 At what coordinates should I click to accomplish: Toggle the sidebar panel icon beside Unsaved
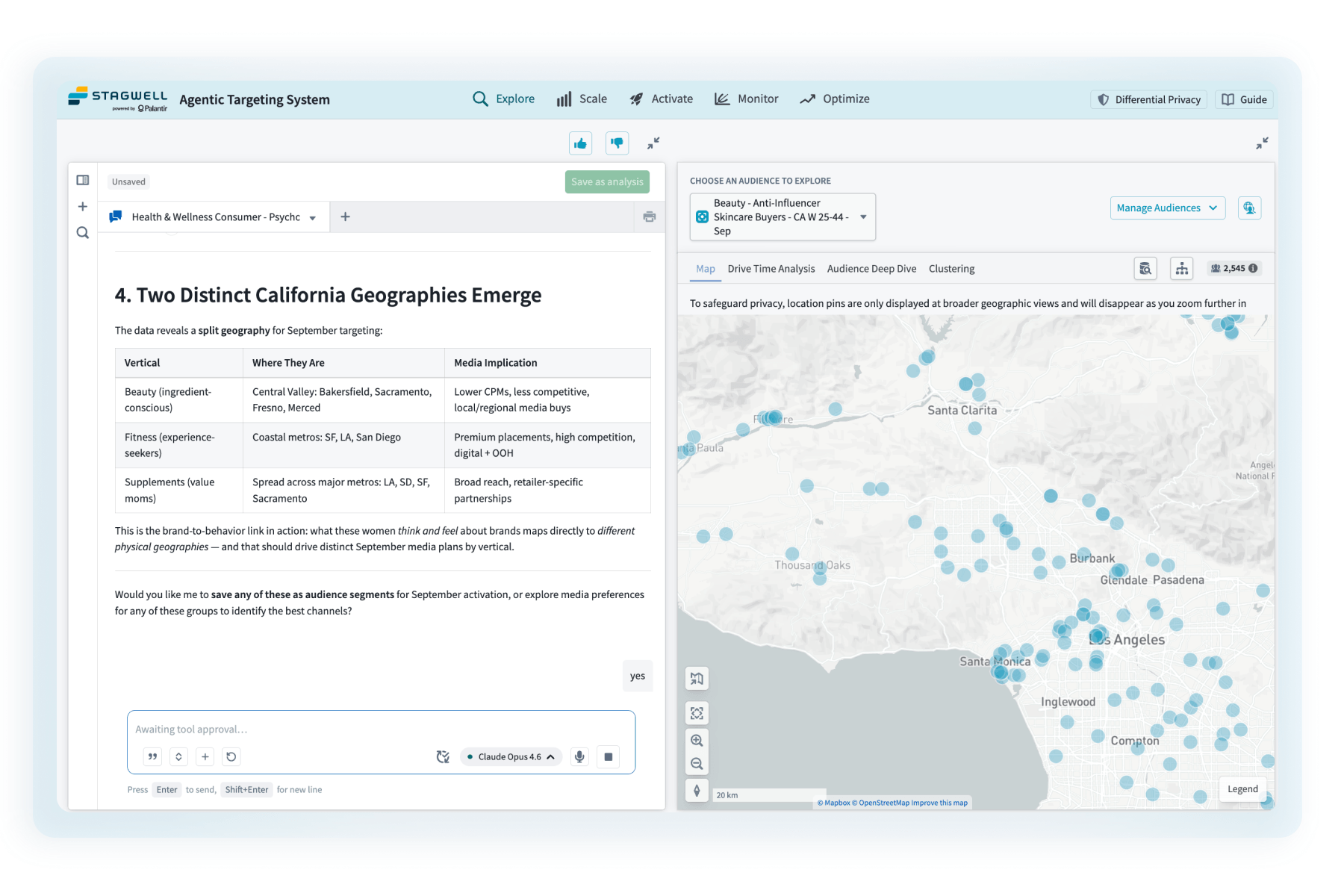pyautogui.click(x=83, y=181)
